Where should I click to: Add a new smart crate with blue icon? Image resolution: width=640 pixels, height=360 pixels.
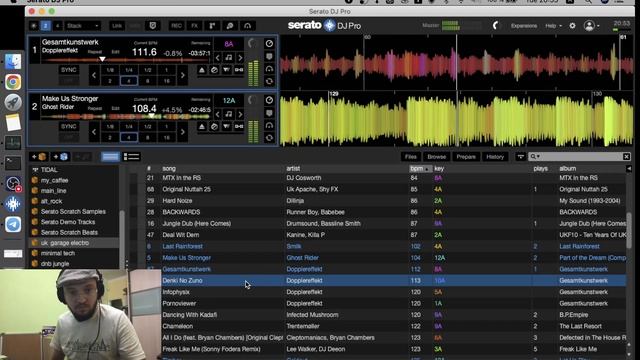pos(60,157)
